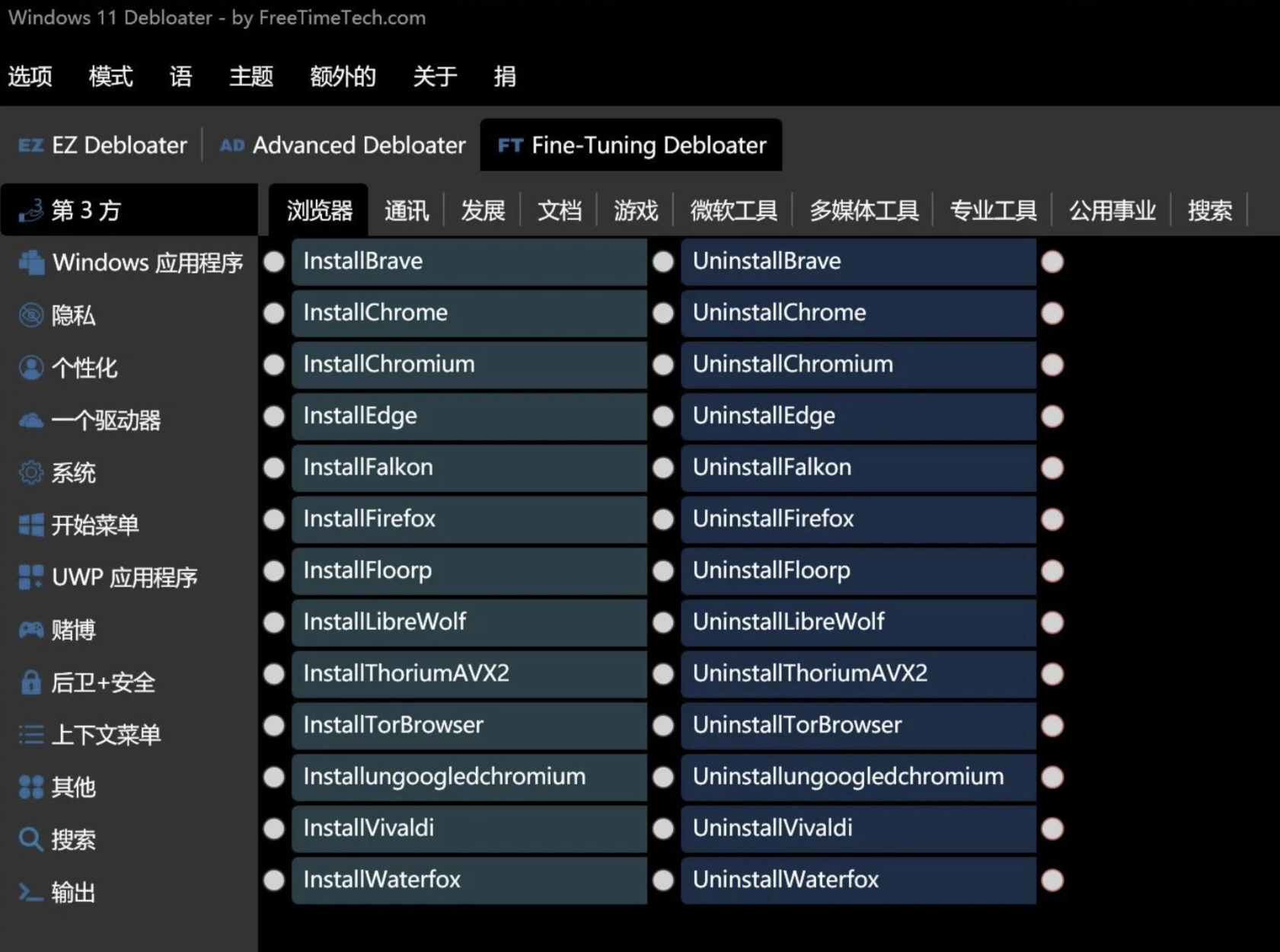The height and width of the screenshot is (952, 1280).
Task: Click the UninstallBrave button
Action: 858,262
